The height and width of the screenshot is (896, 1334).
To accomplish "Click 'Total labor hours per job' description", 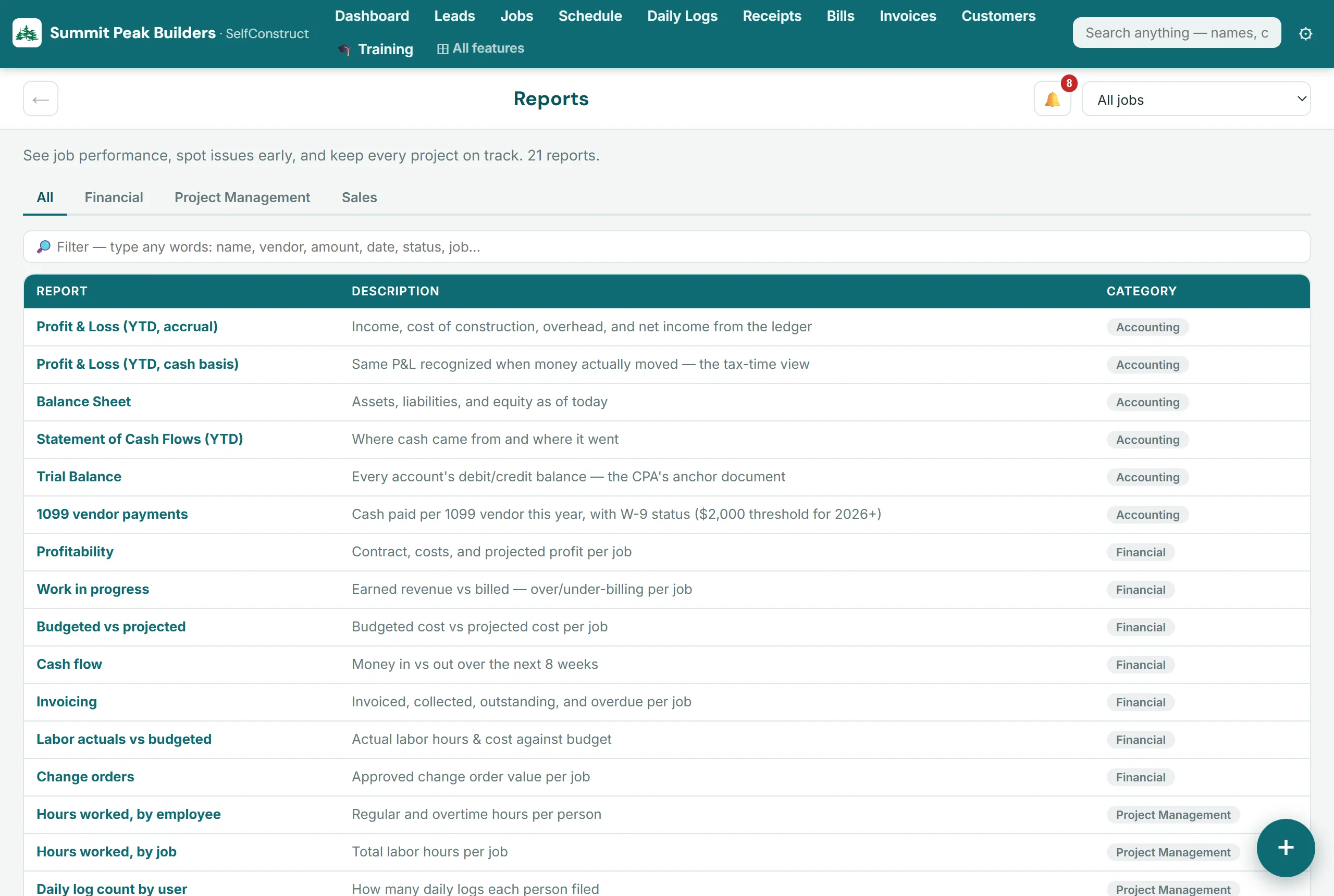I will pos(429,852).
